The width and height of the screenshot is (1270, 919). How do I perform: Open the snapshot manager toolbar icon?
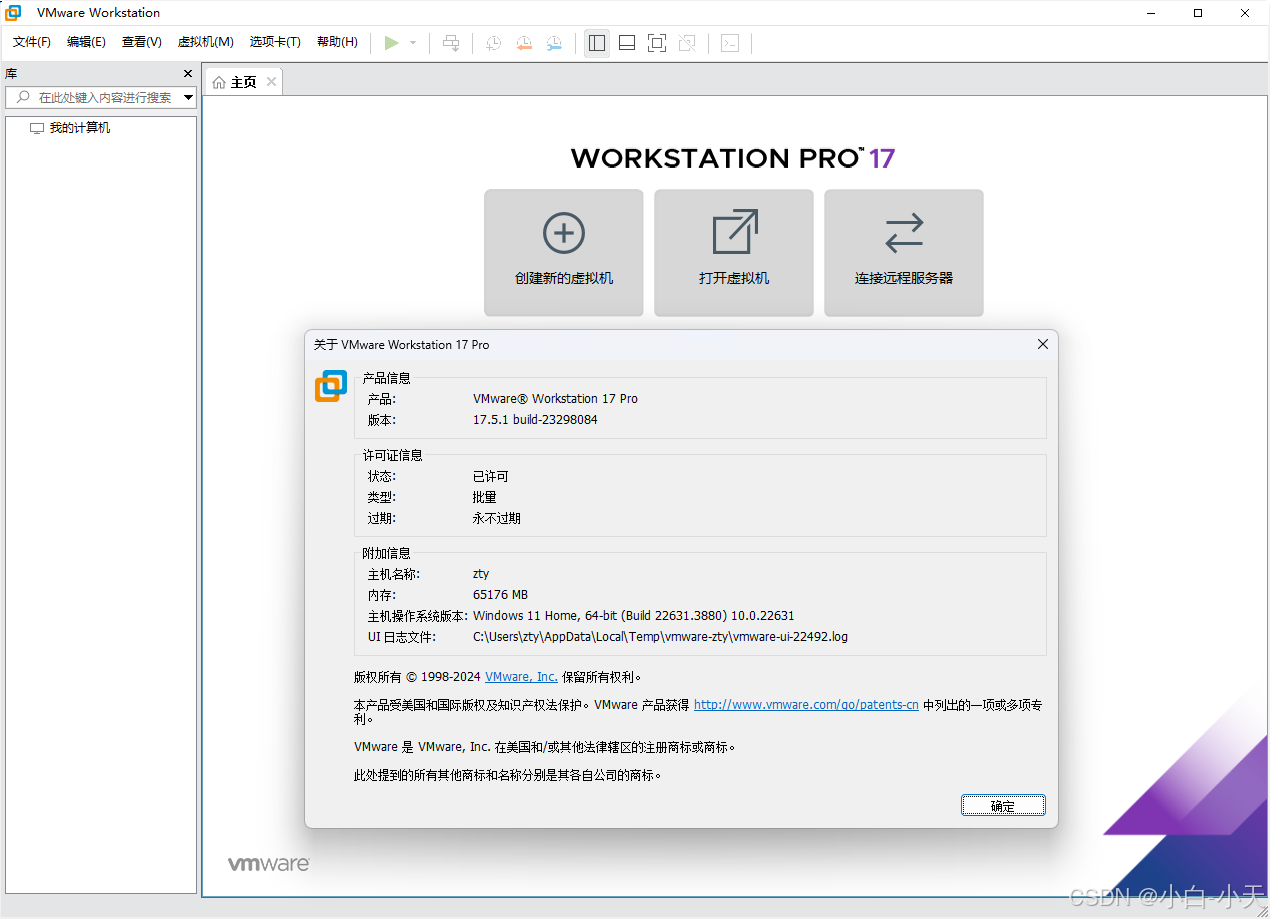[554, 43]
